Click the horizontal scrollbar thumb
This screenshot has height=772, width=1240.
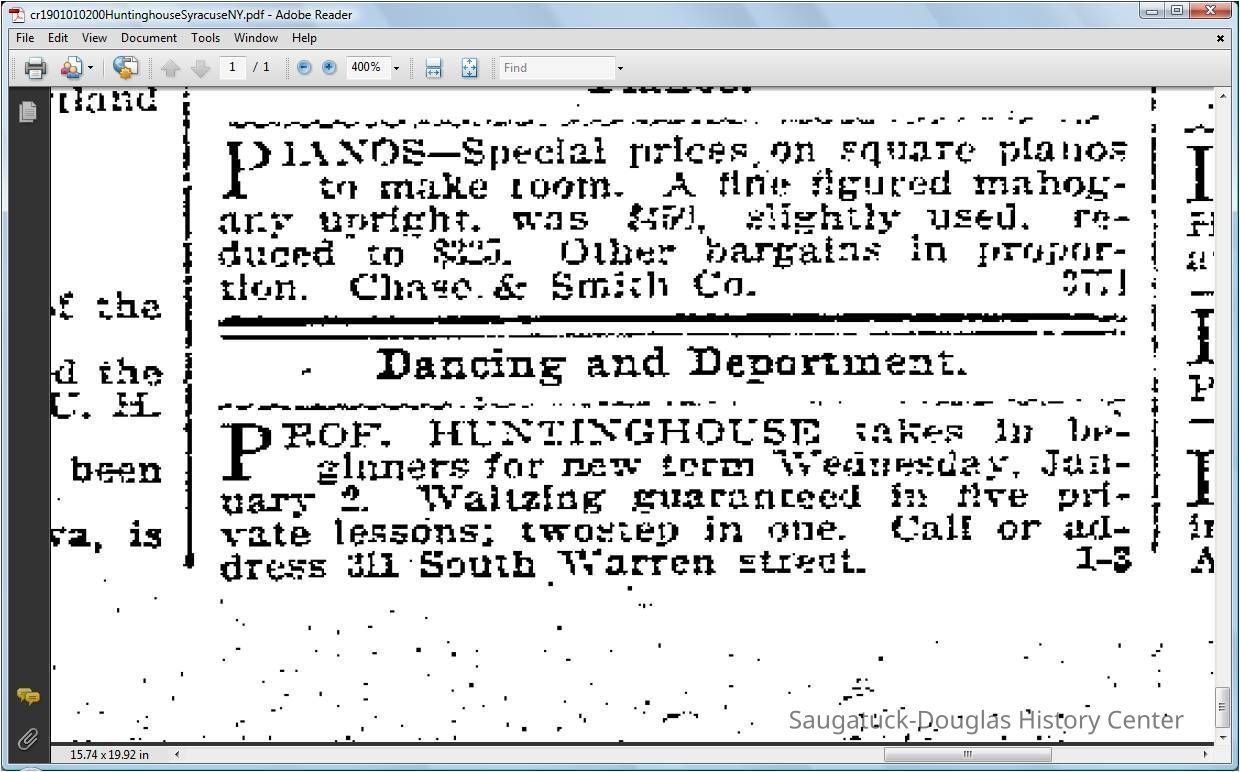[x=967, y=755]
